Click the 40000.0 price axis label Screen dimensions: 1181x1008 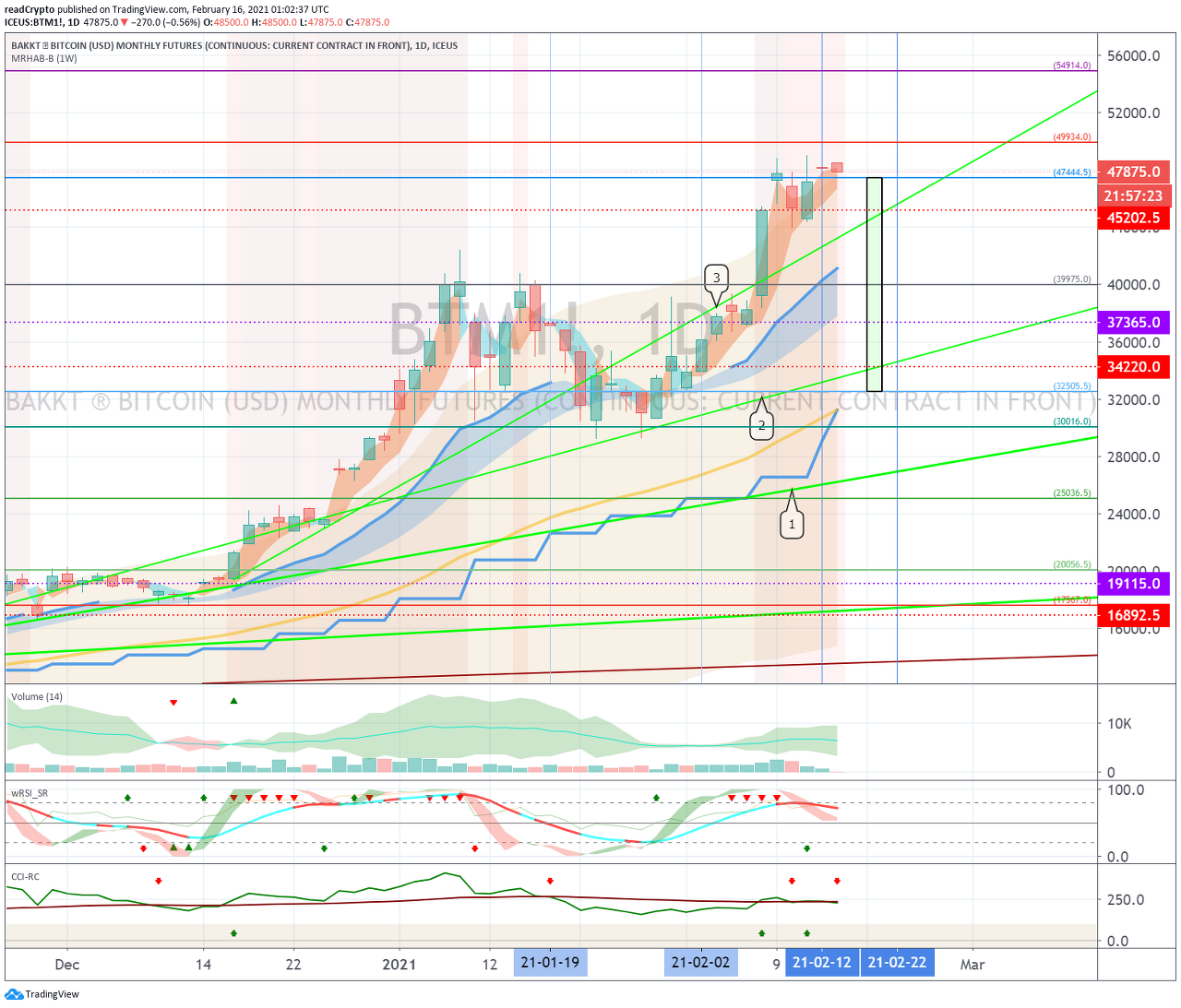coord(1134,285)
